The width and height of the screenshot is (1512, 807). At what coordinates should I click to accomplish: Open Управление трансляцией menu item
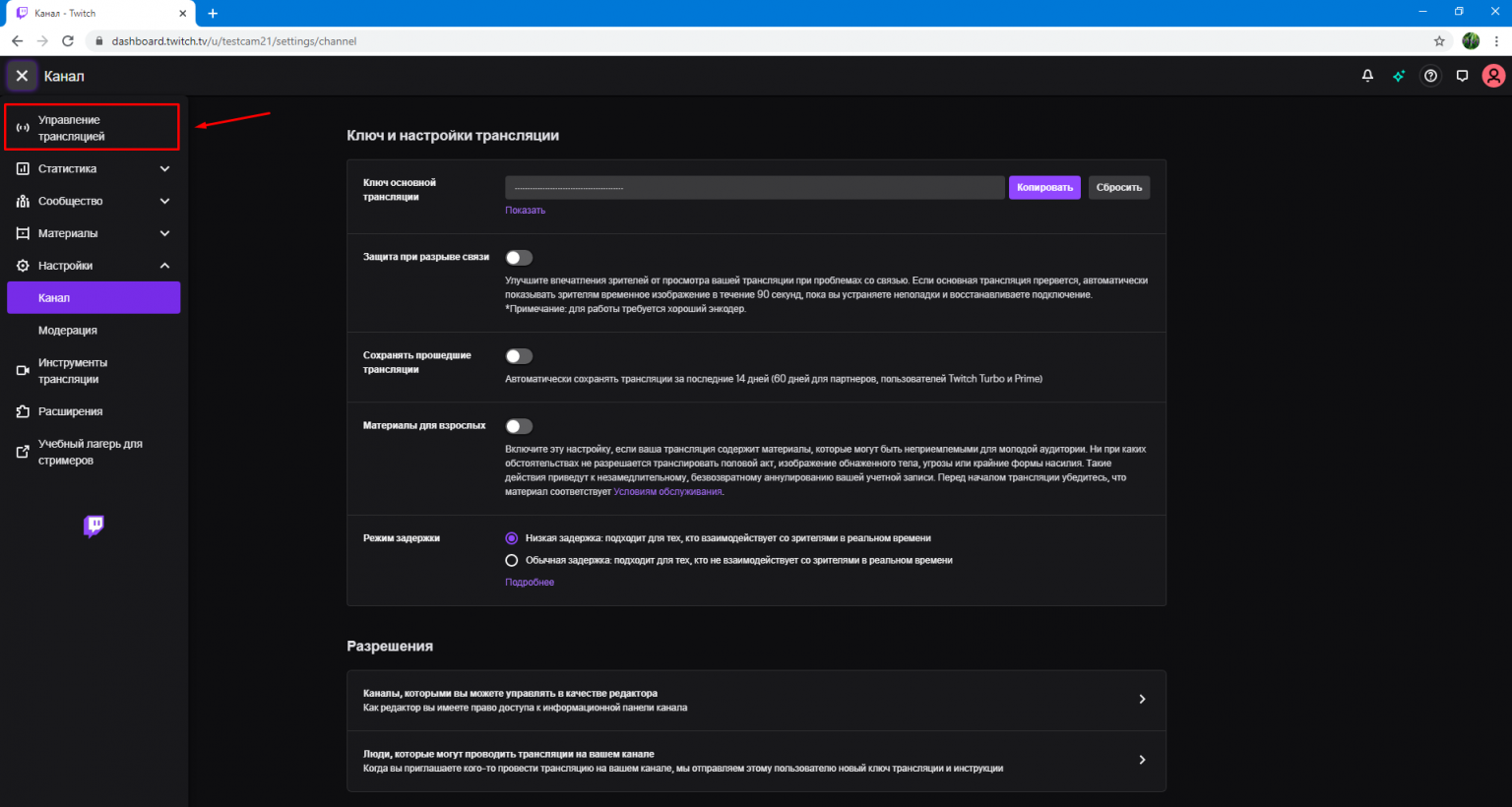pos(93,128)
